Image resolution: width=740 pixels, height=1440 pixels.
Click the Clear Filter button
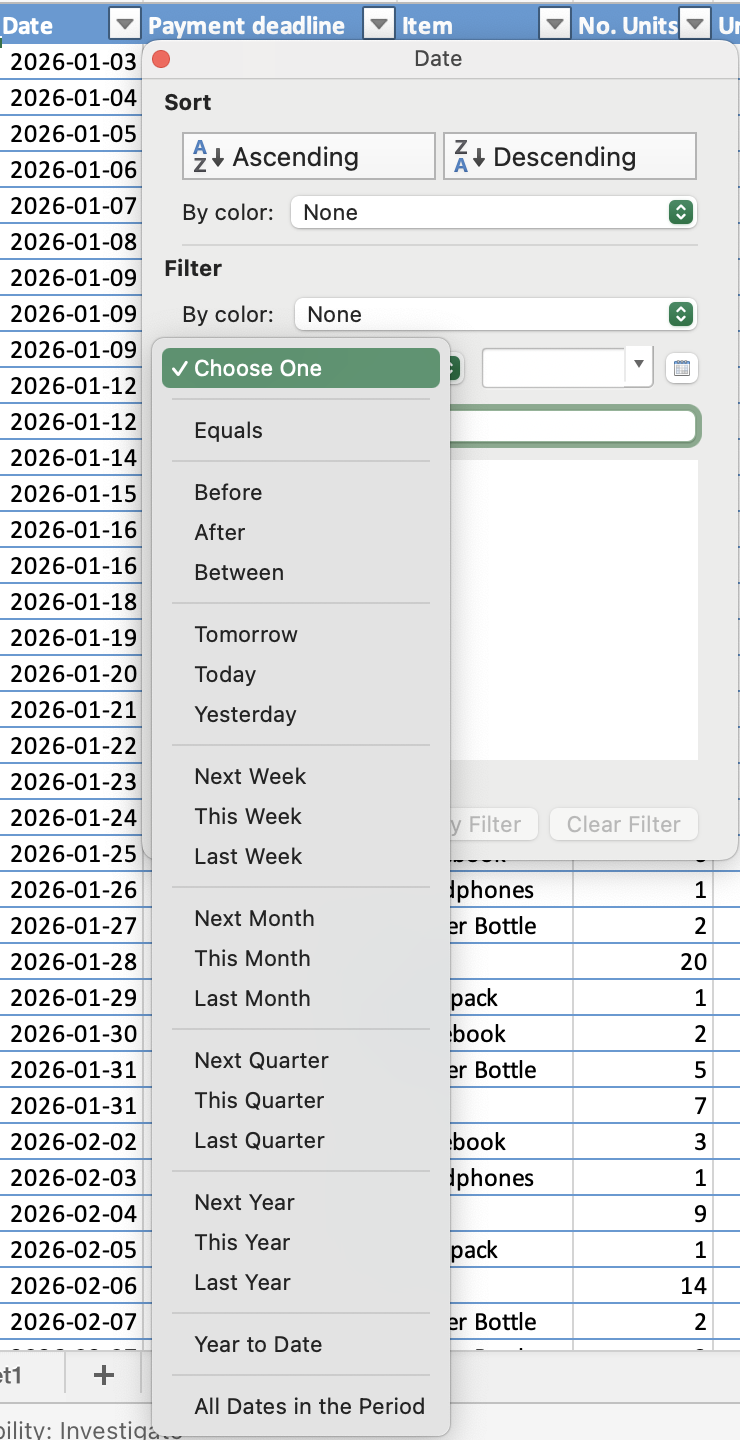[x=623, y=824]
